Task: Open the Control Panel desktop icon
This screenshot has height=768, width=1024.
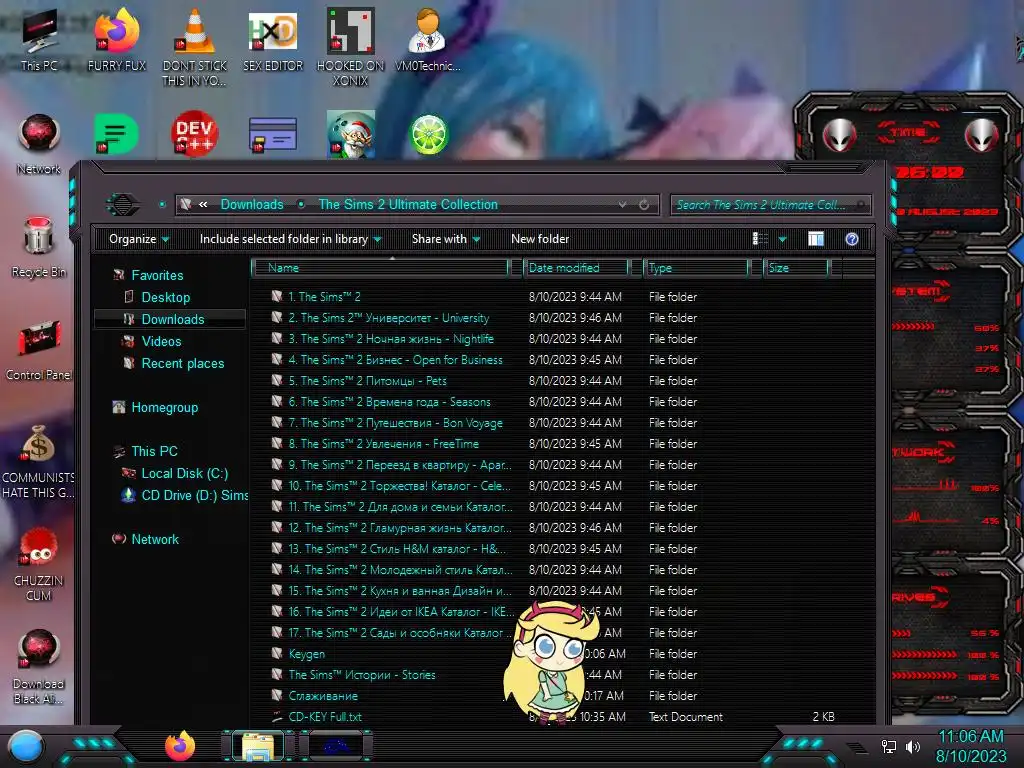Action: coord(39,349)
